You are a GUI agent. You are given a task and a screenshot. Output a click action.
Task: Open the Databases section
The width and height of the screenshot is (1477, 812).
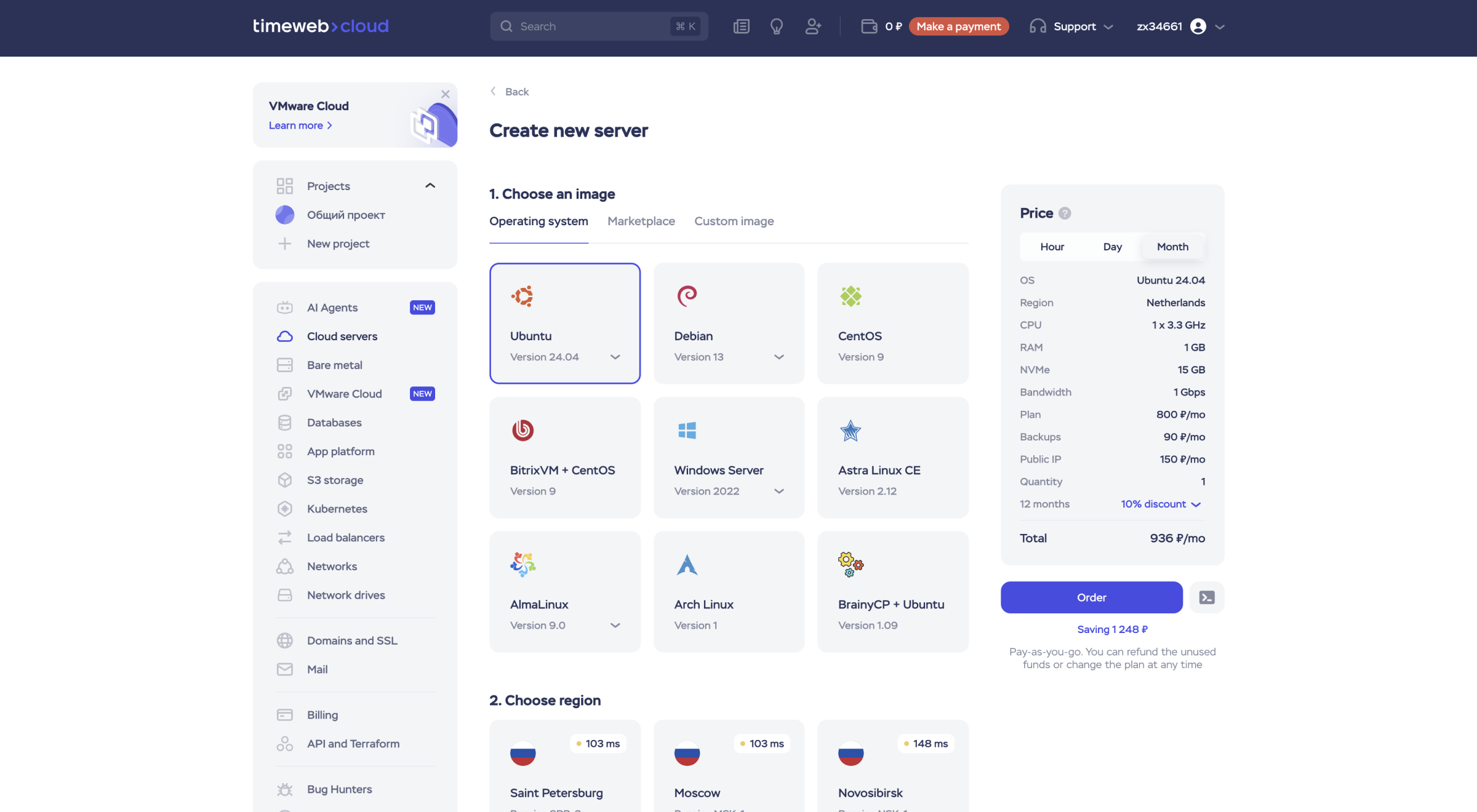coord(334,423)
